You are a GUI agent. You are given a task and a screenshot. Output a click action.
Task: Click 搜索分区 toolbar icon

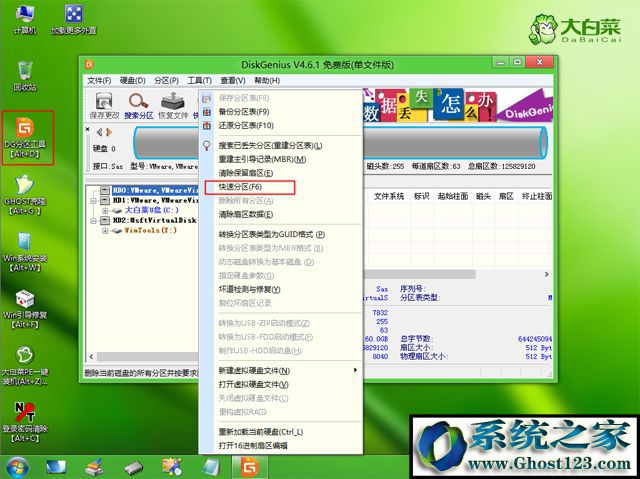138,106
